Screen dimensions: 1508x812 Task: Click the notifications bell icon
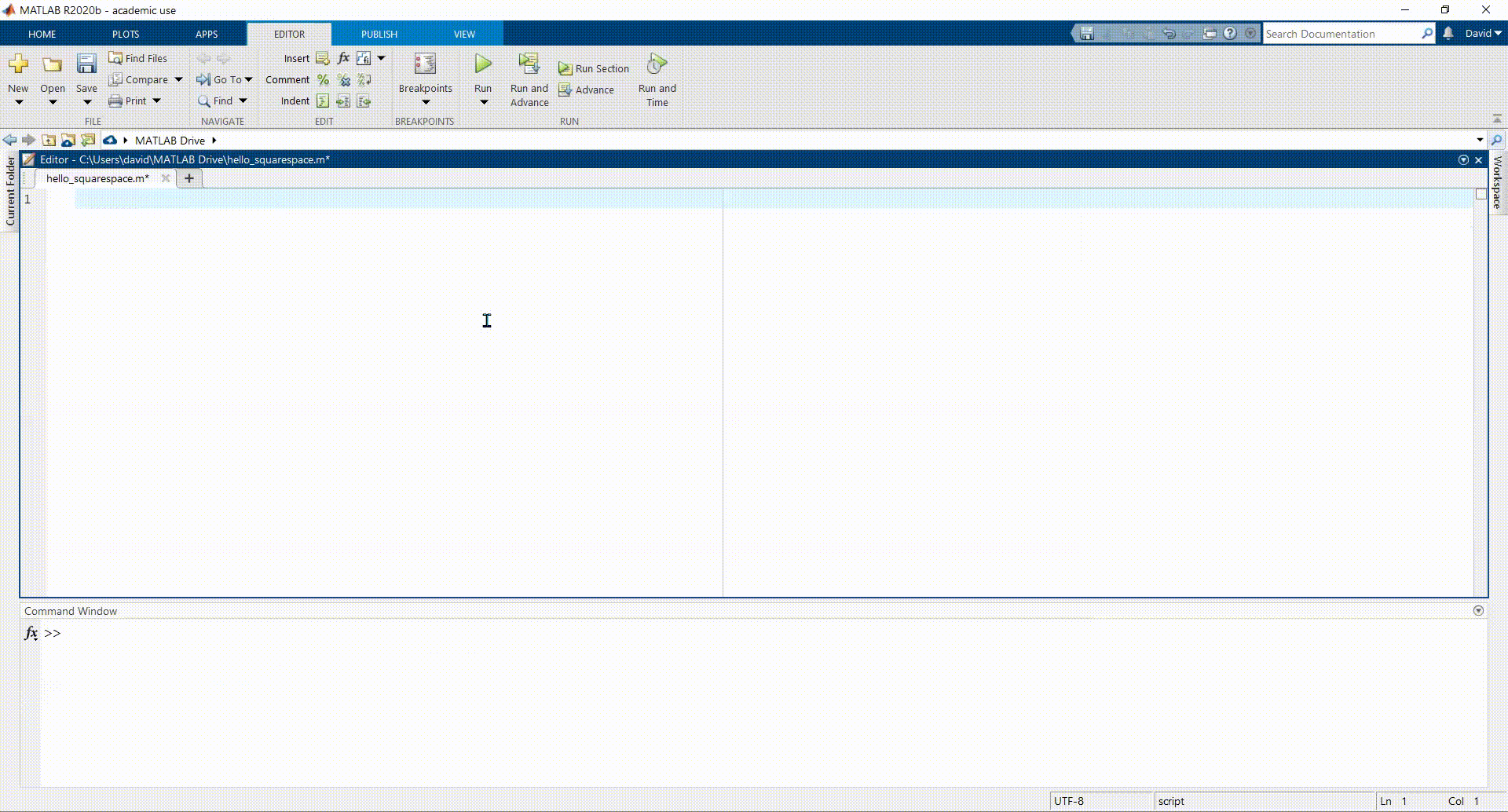pos(1448,34)
